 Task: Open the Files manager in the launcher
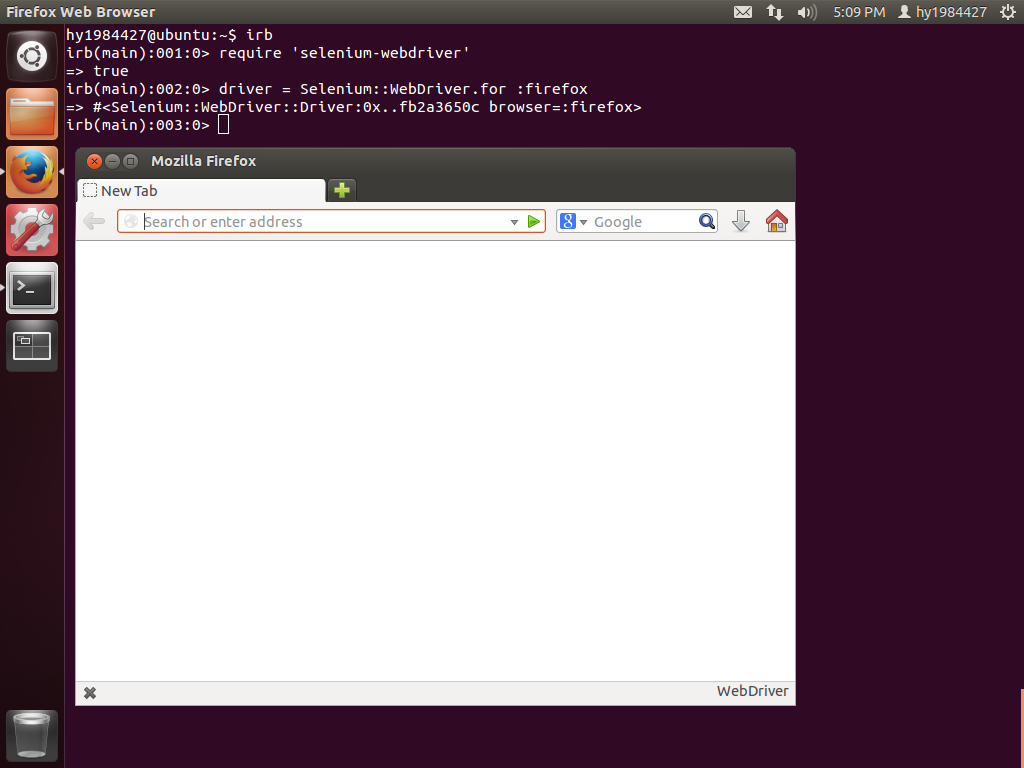click(x=32, y=114)
